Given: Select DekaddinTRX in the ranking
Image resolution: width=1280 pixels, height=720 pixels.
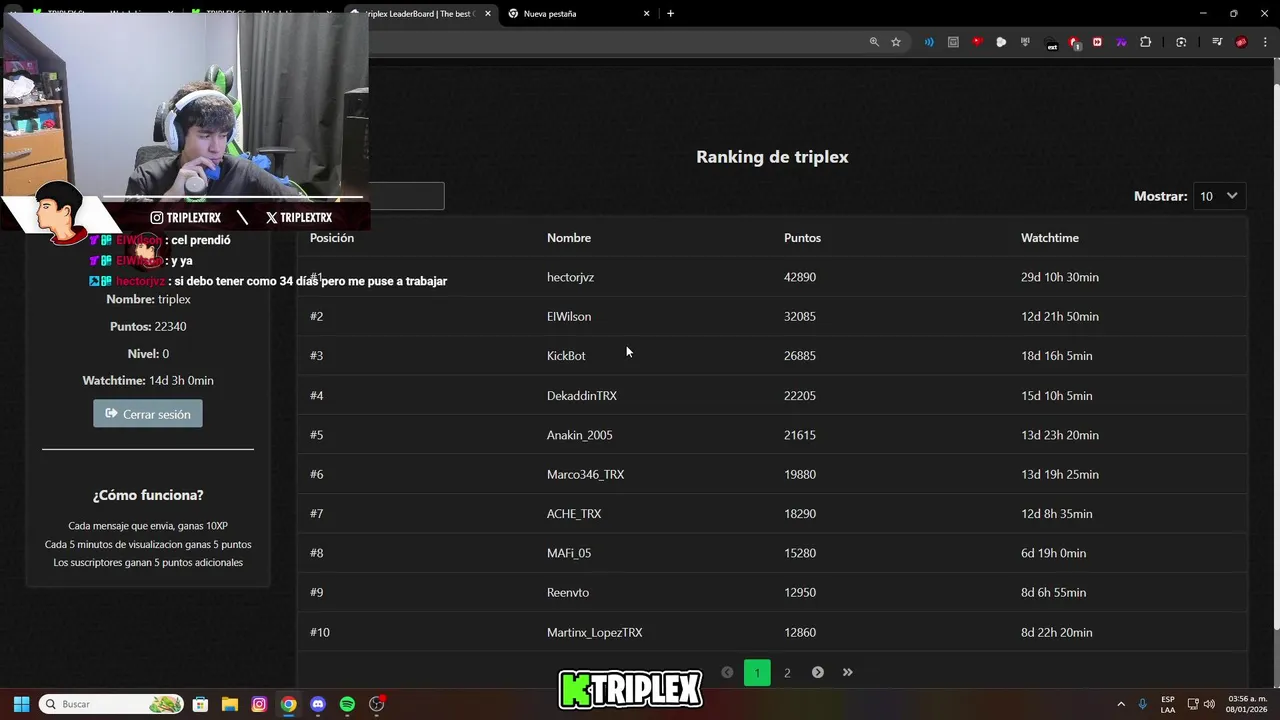Looking at the screenshot, I should tap(582, 396).
